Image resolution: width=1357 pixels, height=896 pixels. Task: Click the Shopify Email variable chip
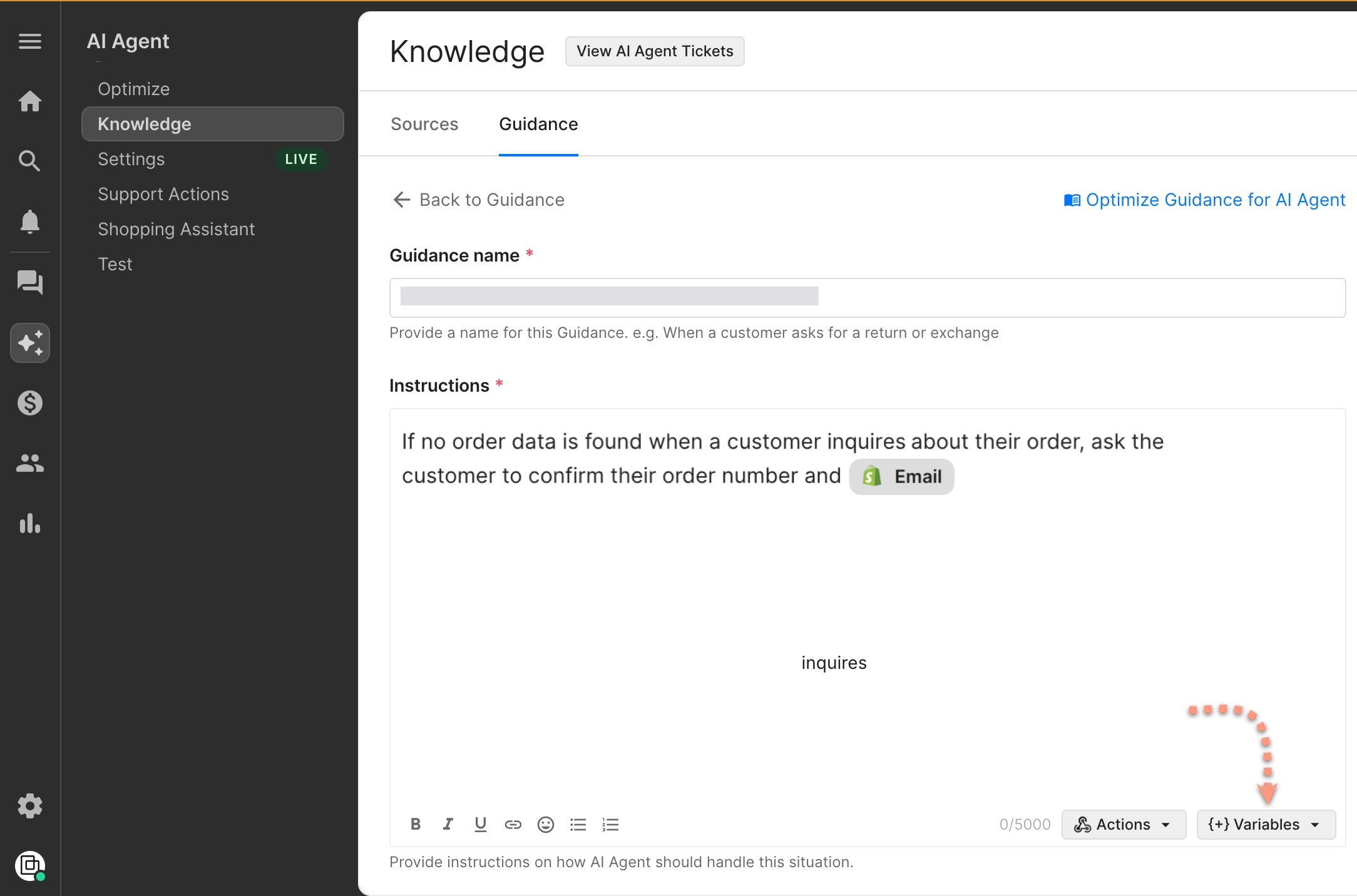pyautogui.click(x=901, y=477)
